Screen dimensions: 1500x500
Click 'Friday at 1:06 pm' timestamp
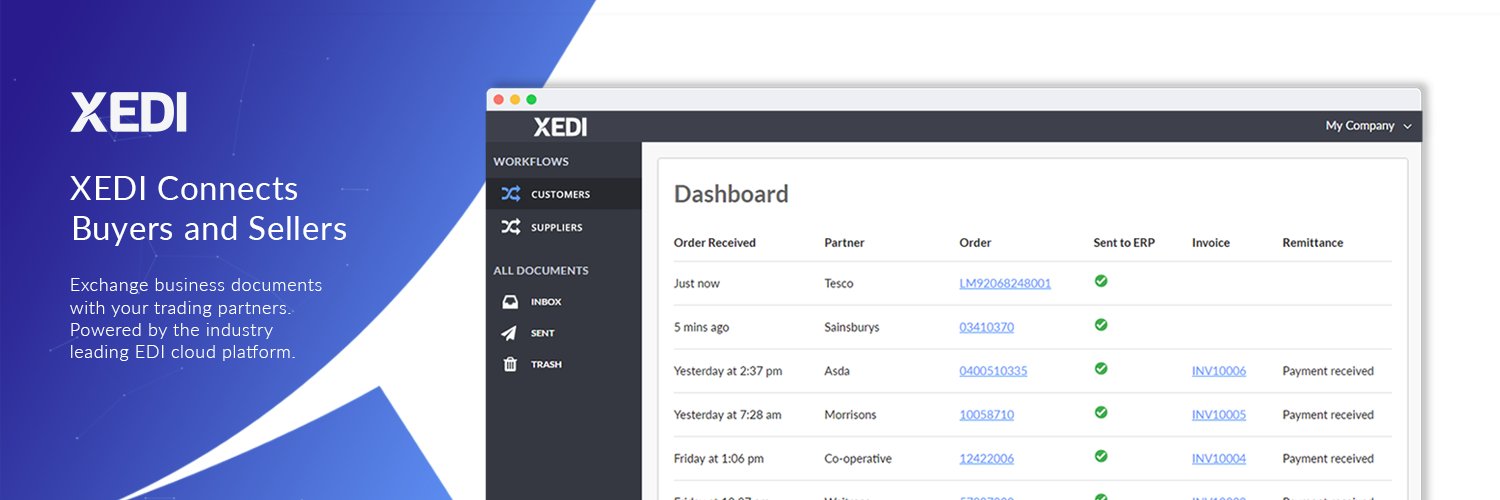click(x=719, y=459)
